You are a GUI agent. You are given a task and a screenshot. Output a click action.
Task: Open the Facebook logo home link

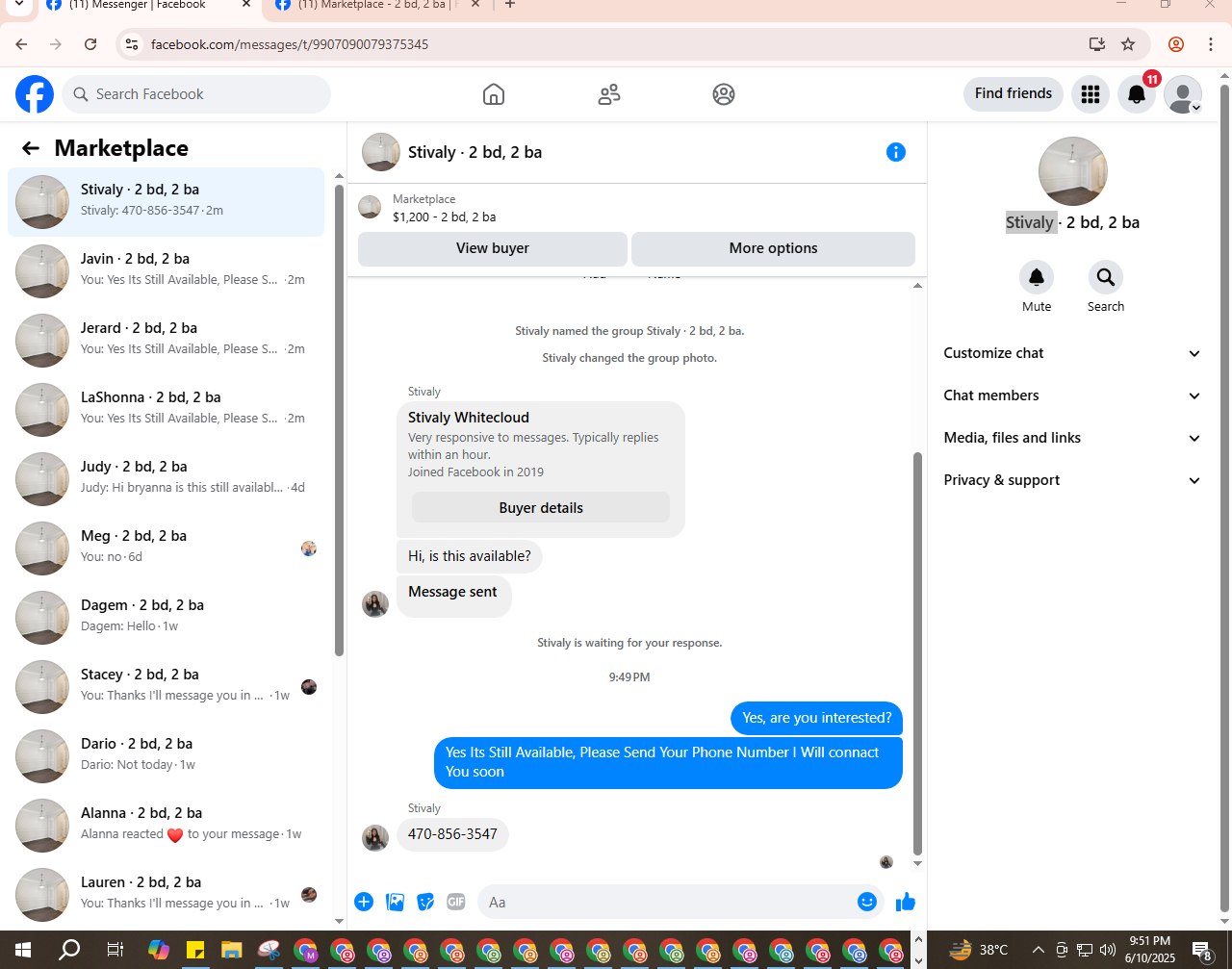(x=35, y=94)
